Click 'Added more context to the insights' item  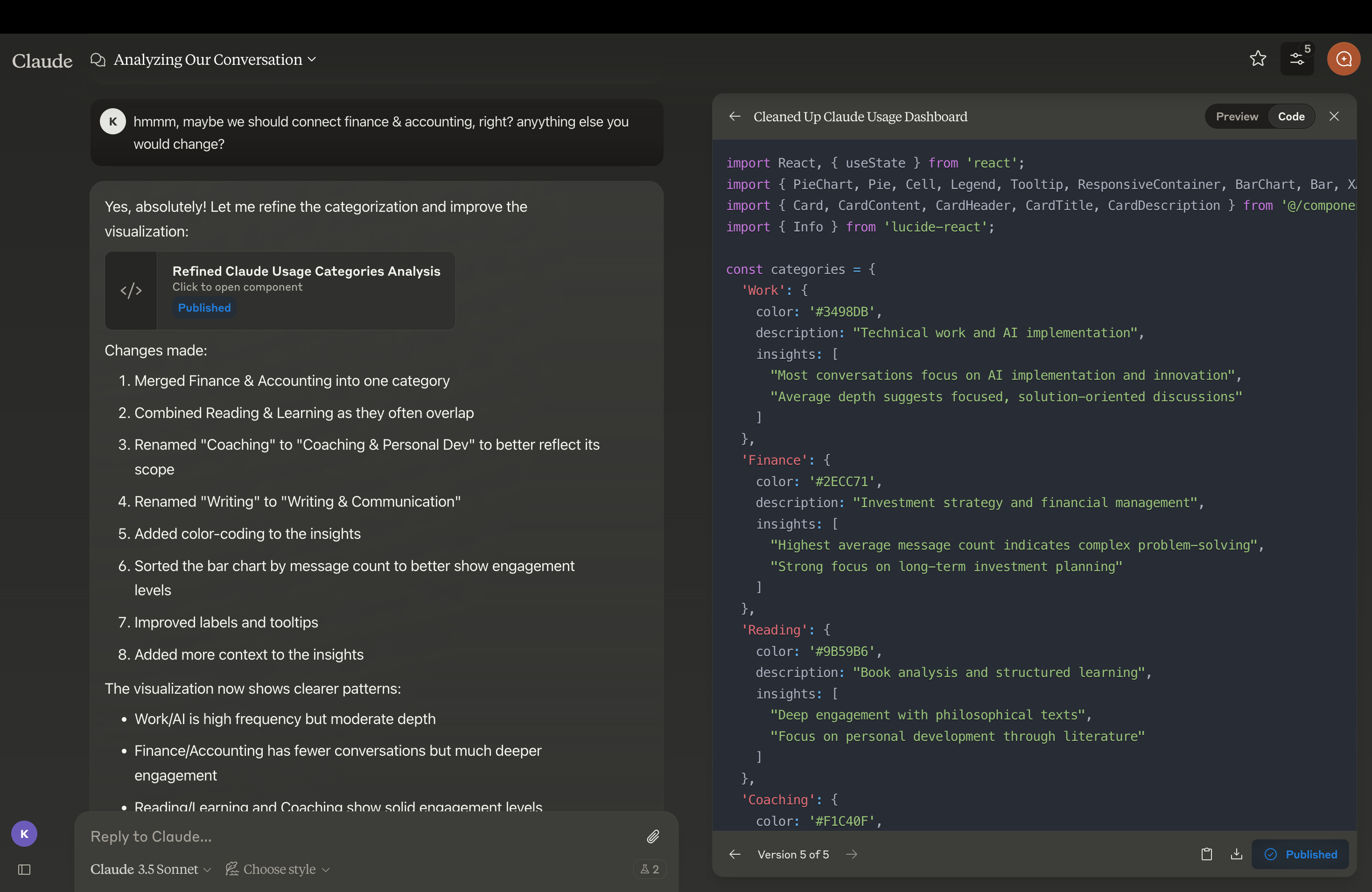(249, 655)
